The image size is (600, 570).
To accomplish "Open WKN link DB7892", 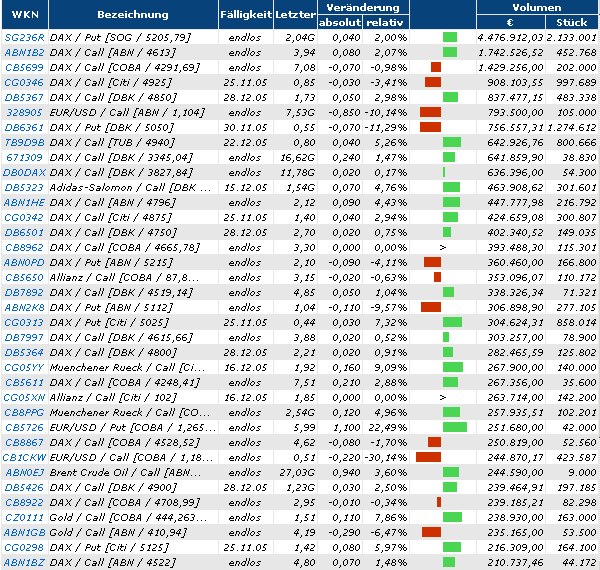I will [x=24, y=293].
